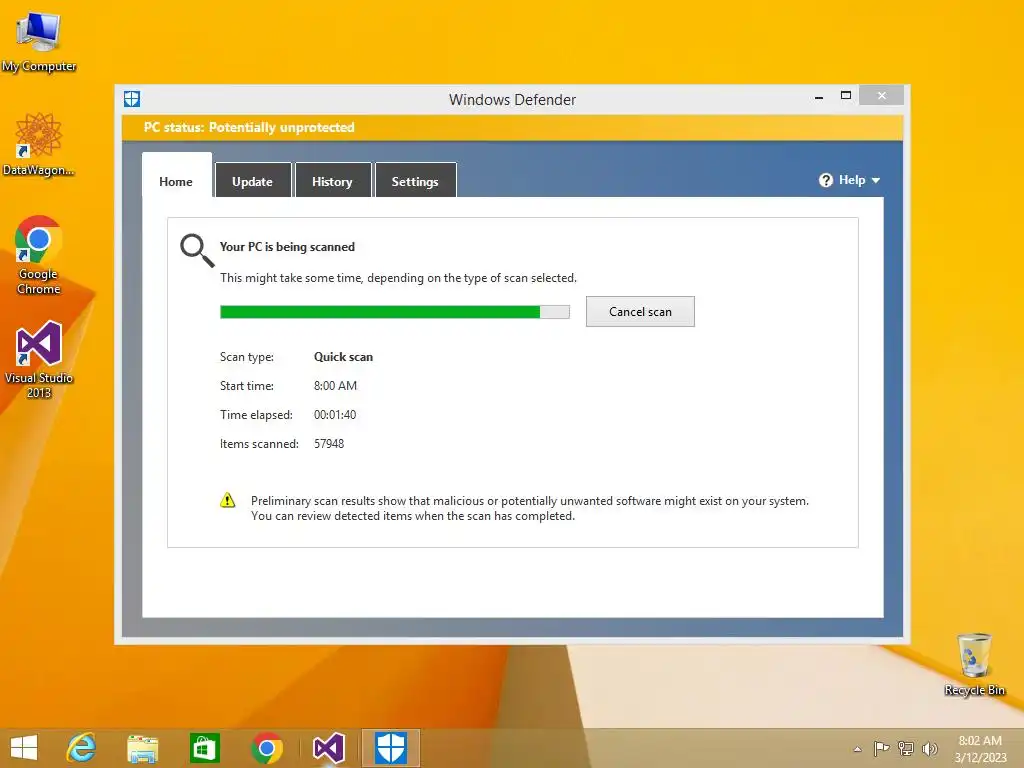The width and height of the screenshot is (1024, 768).
Task: Expand the Help dropdown arrow
Action: pyautogui.click(x=876, y=180)
